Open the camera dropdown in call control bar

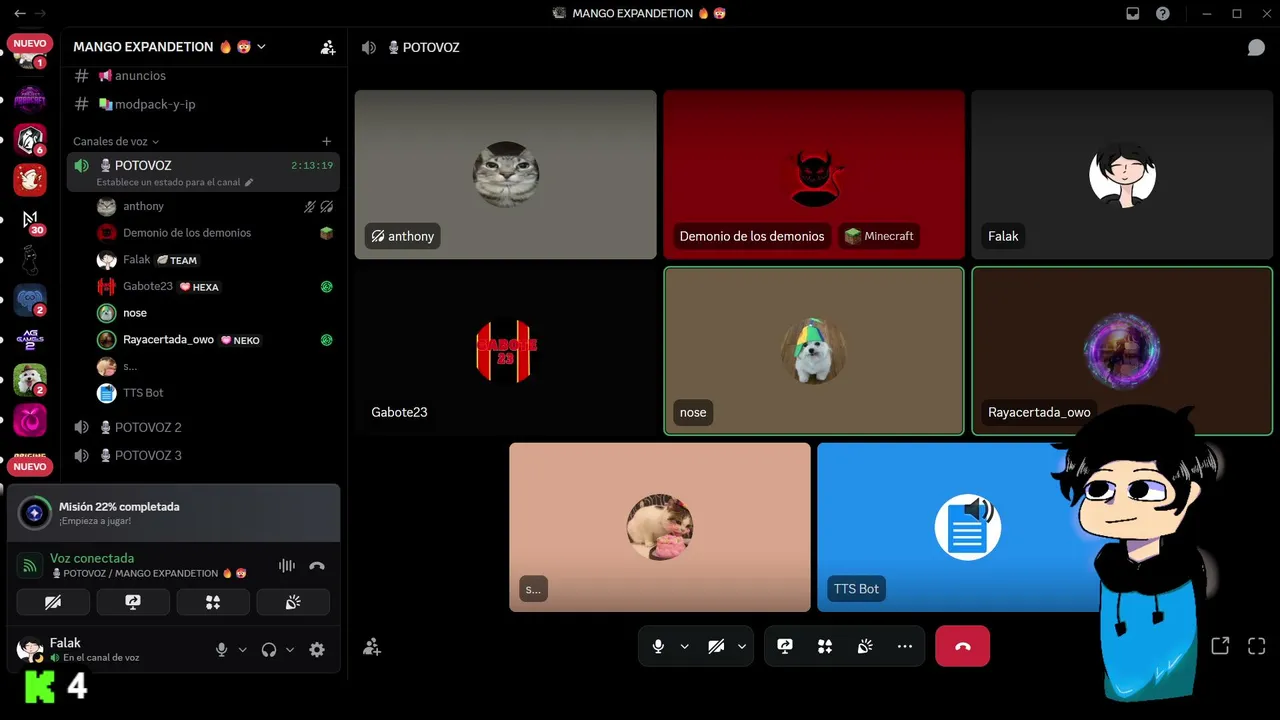(742, 647)
